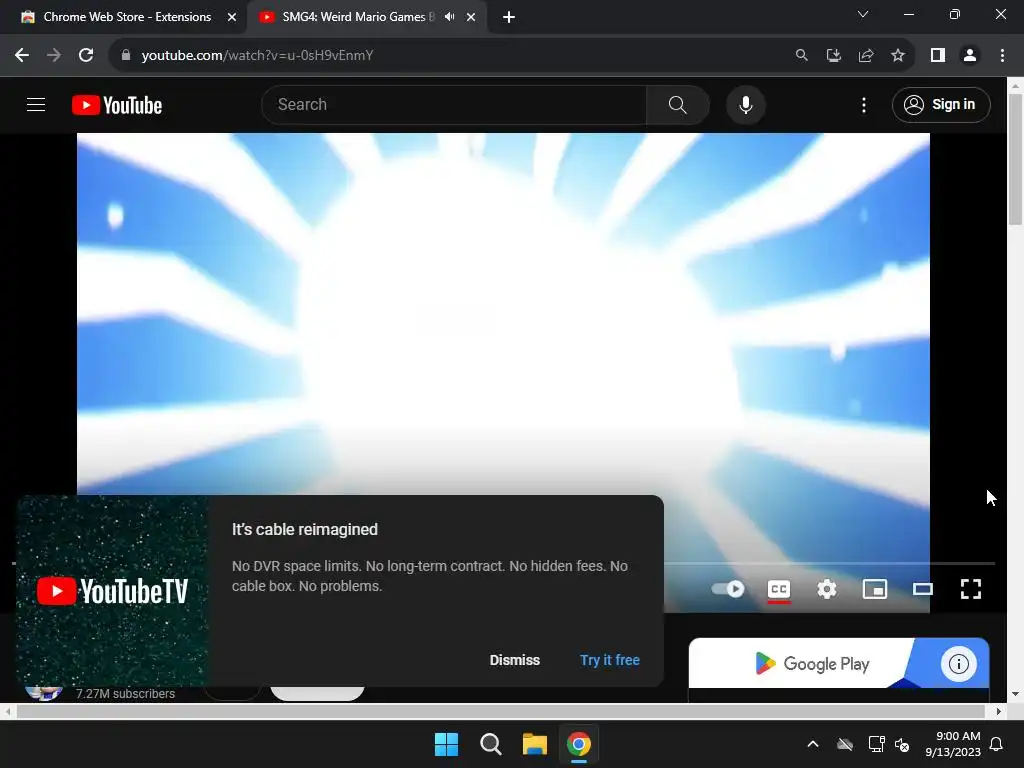This screenshot has width=1024, height=768.
Task: Go to the YouTube home logo
Action: point(117,105)
